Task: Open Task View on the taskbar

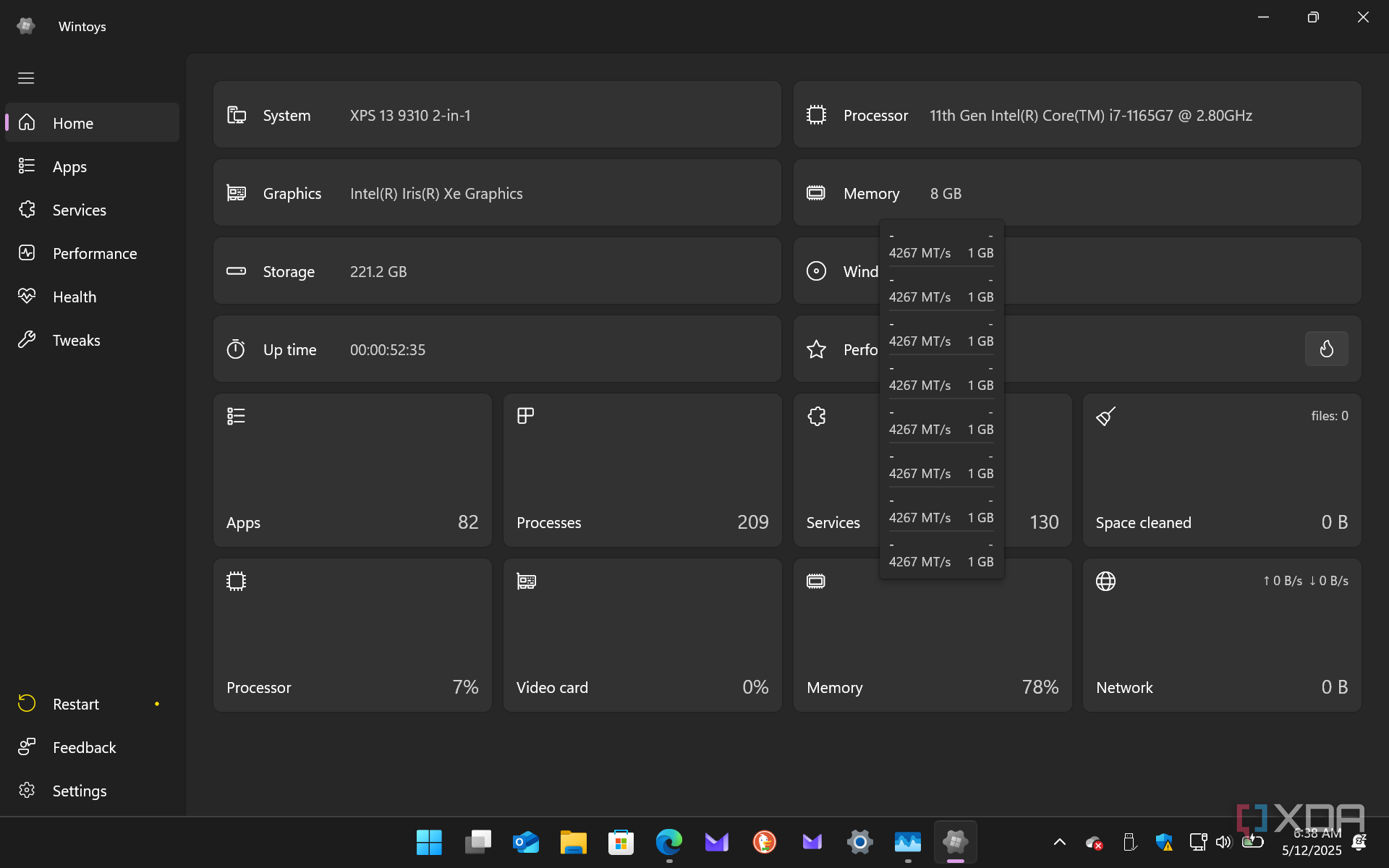Action: click(477, 842)
